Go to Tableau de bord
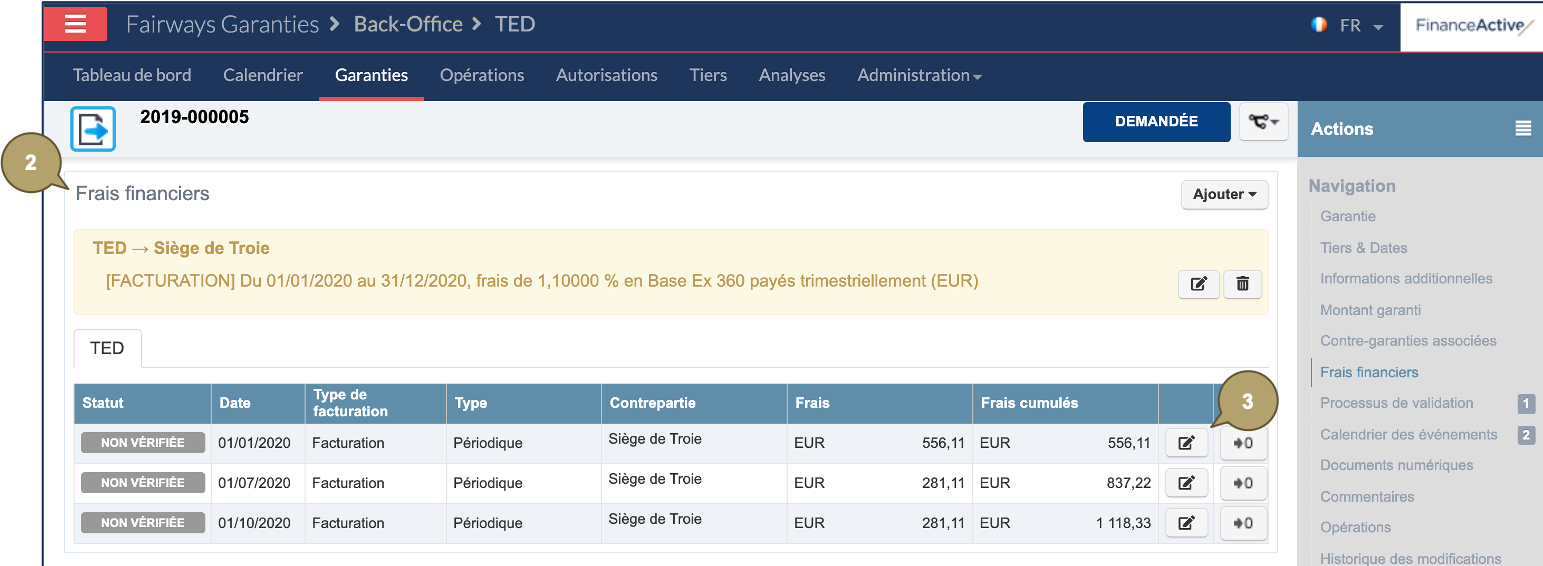1543x566 pixels. tap(132, 75)
